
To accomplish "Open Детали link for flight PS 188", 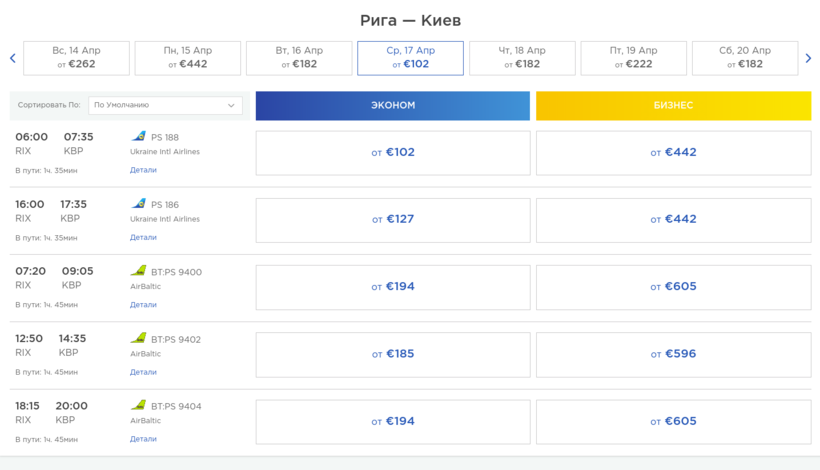I will pos(143,170).
